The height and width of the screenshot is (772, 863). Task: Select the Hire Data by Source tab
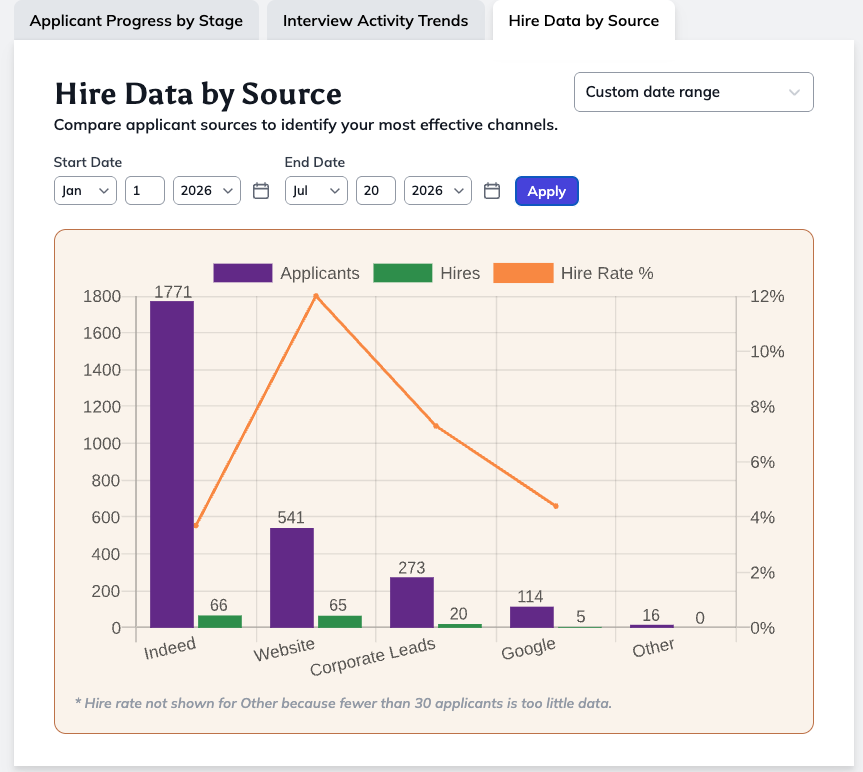[x=583, y=21]
